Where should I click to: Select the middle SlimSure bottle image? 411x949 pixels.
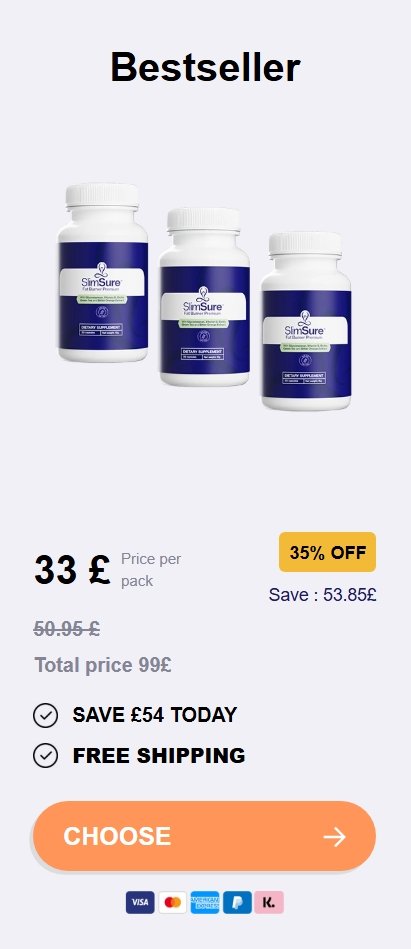(x=205, y=297)
